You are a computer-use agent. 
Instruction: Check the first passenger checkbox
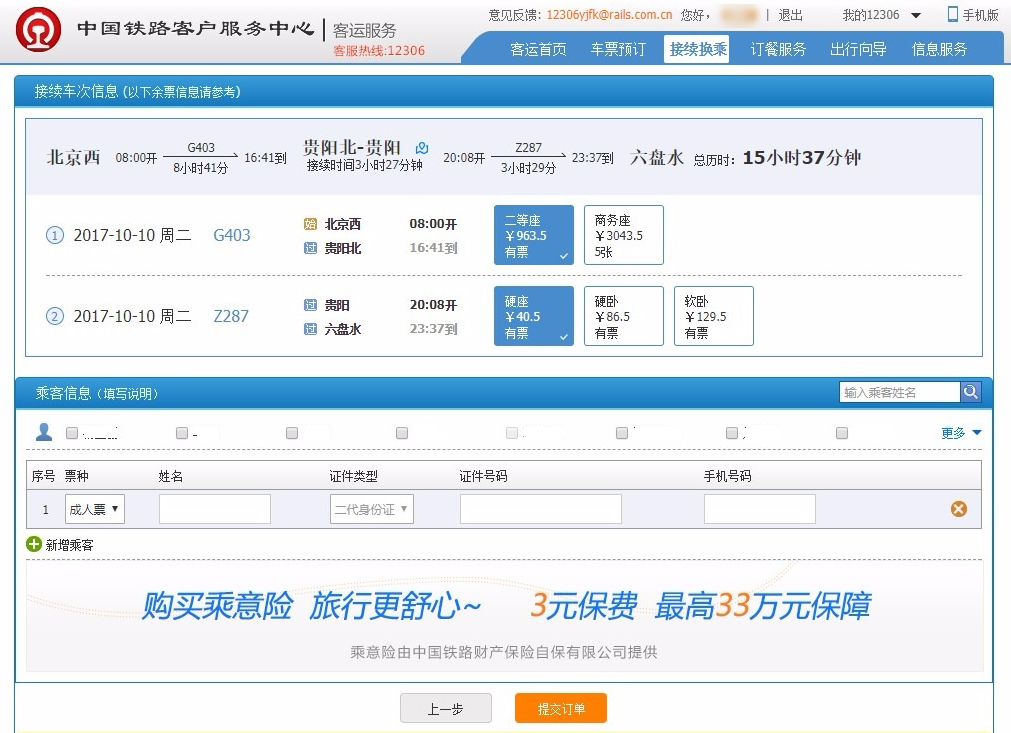coord(70,432)
